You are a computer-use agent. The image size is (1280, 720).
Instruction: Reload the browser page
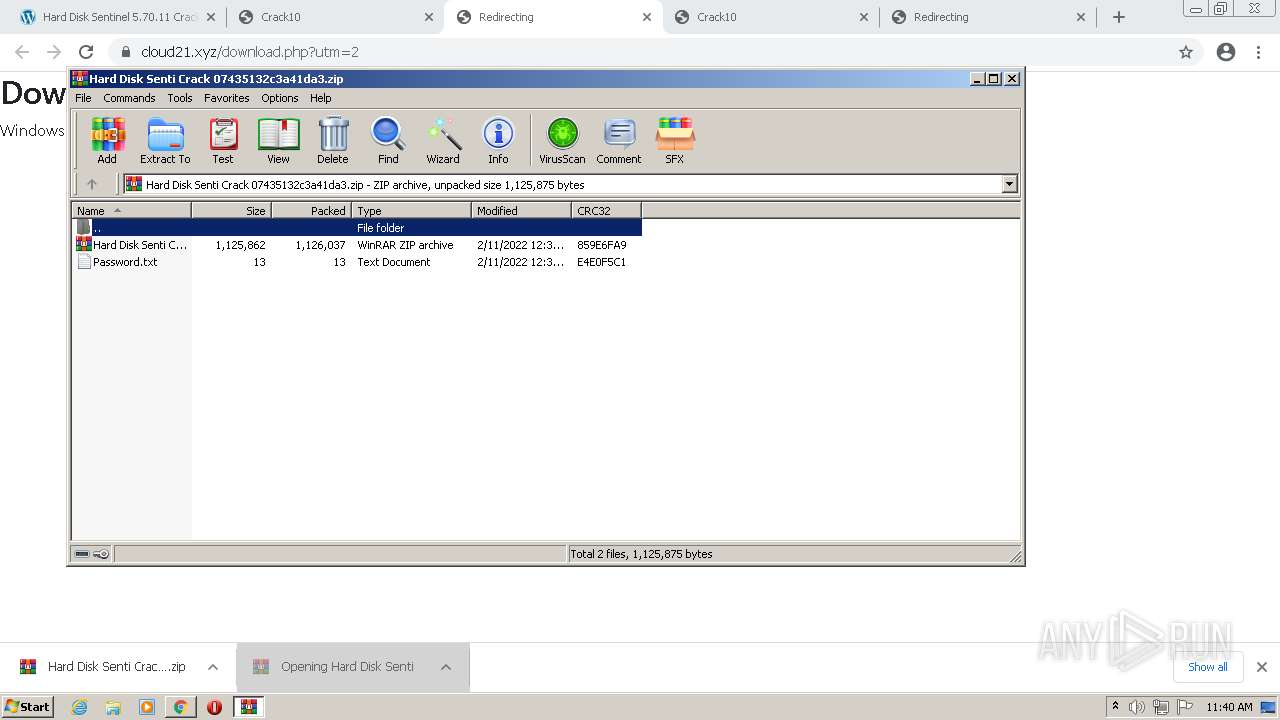tap(86, 52)
